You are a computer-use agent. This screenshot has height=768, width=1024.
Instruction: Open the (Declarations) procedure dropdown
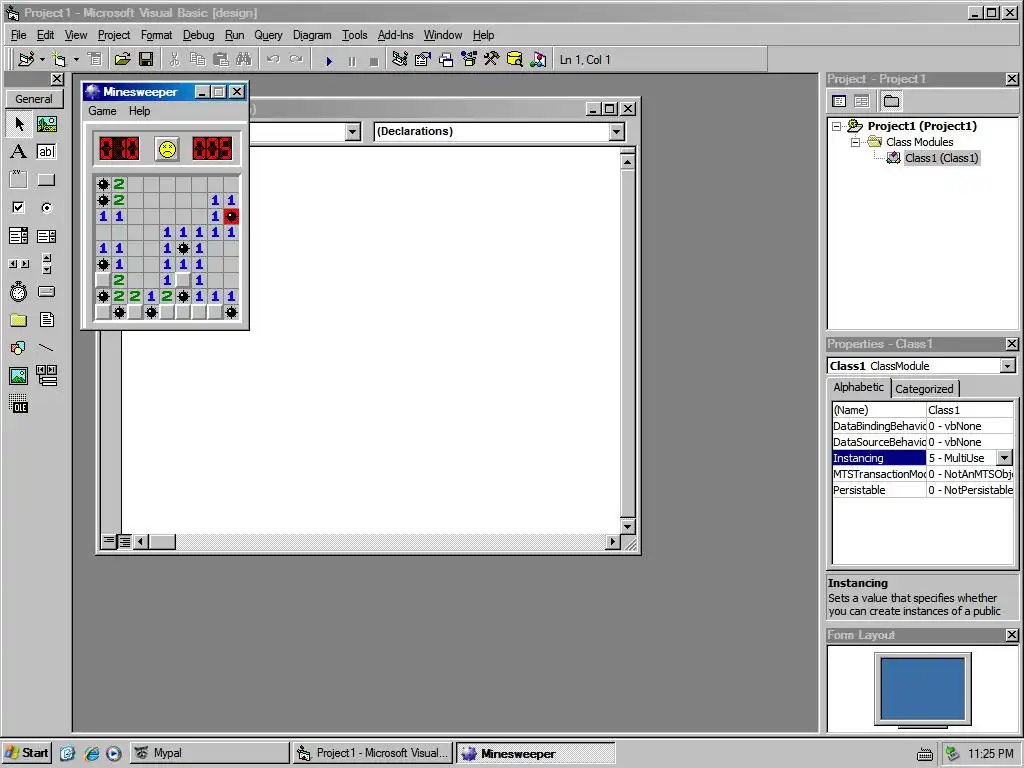point(616,132)
